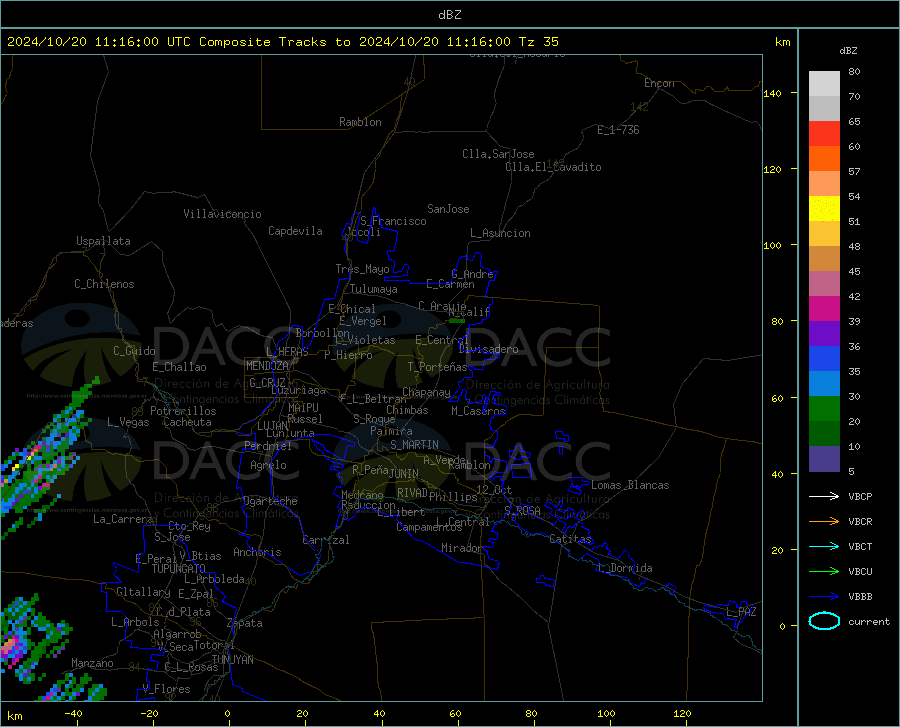Viewport: 900px width, 727px height.
Task: Click the Clla.El_Cavadito map label
Action: pyautogui.click(x=553, y=167)
